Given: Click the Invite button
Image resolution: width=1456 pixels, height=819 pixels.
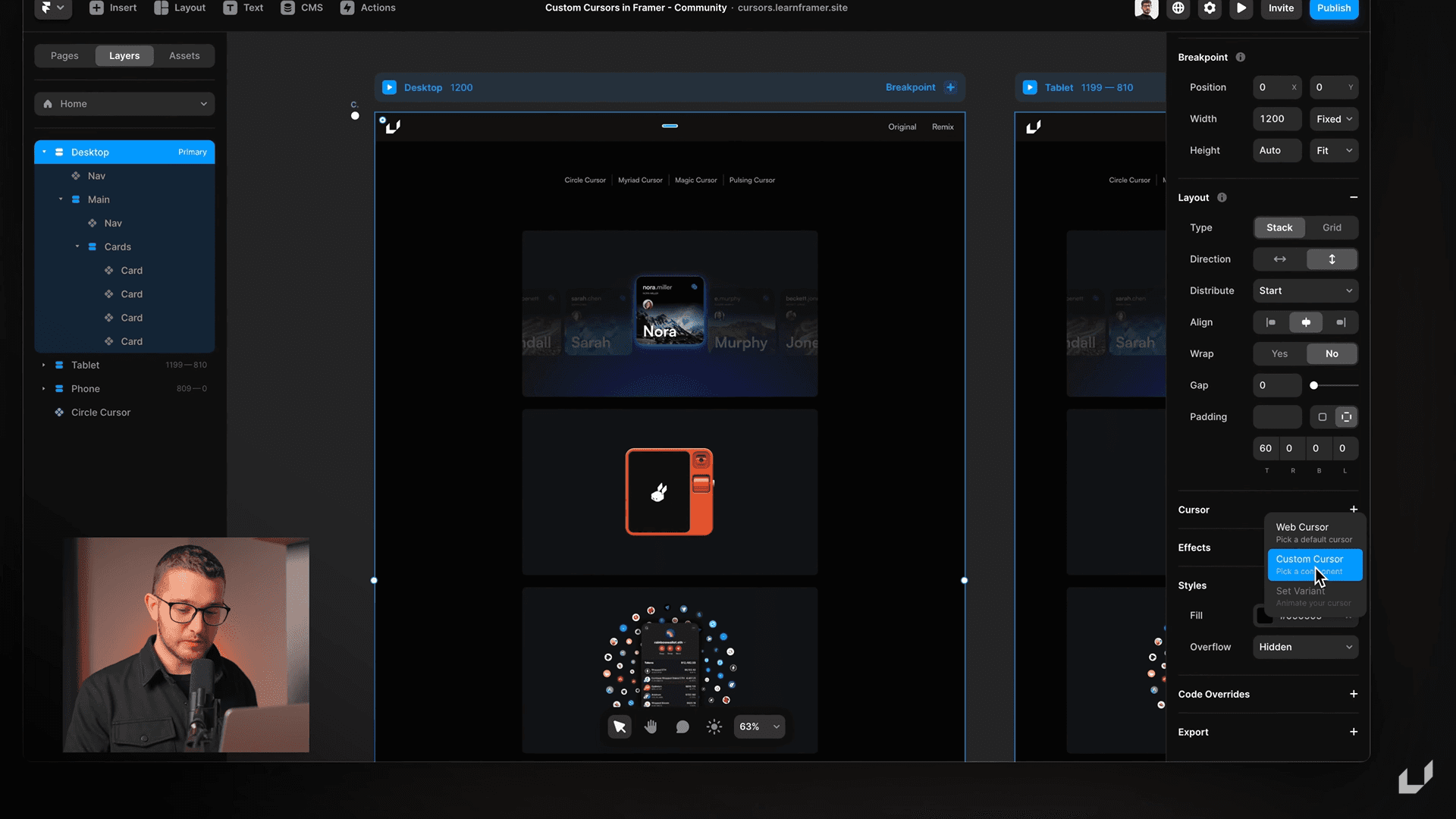Looking at the screenshot, I should point(1282,8).
